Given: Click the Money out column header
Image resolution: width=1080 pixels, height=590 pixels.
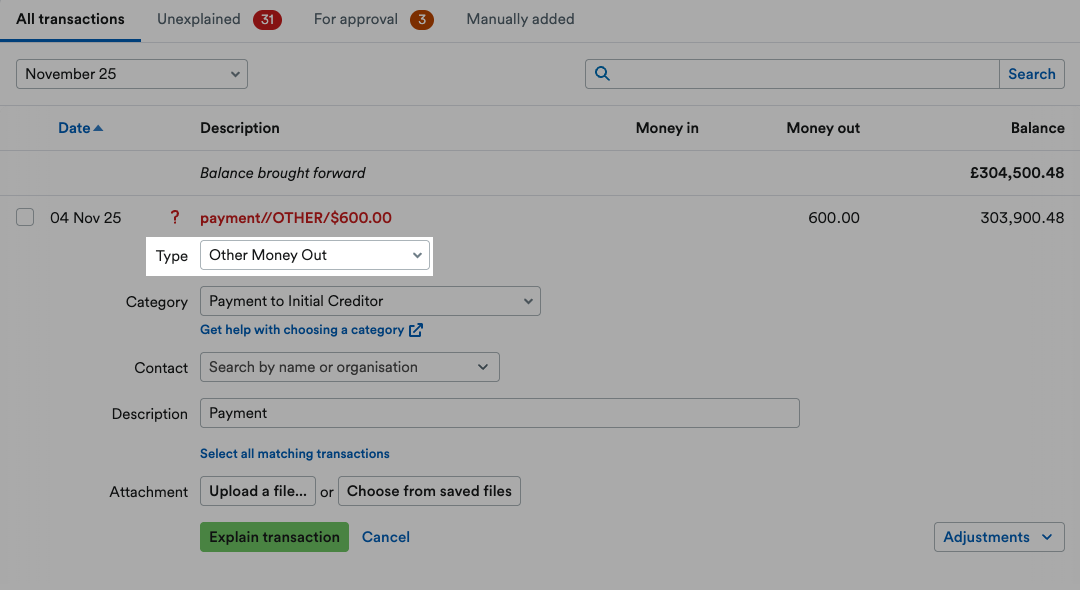Looking at the screenshot, I should 822,128.
